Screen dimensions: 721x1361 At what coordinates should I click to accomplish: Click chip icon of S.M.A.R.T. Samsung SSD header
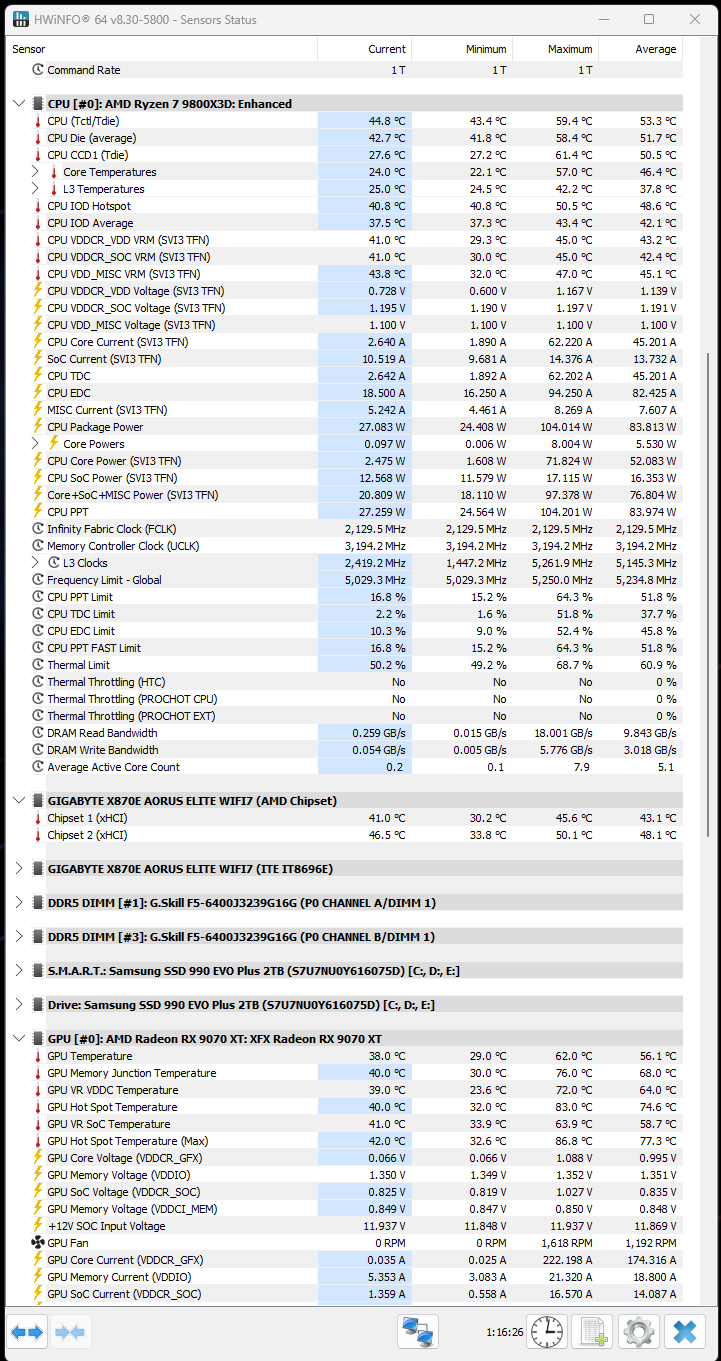[x=38, y=971]
